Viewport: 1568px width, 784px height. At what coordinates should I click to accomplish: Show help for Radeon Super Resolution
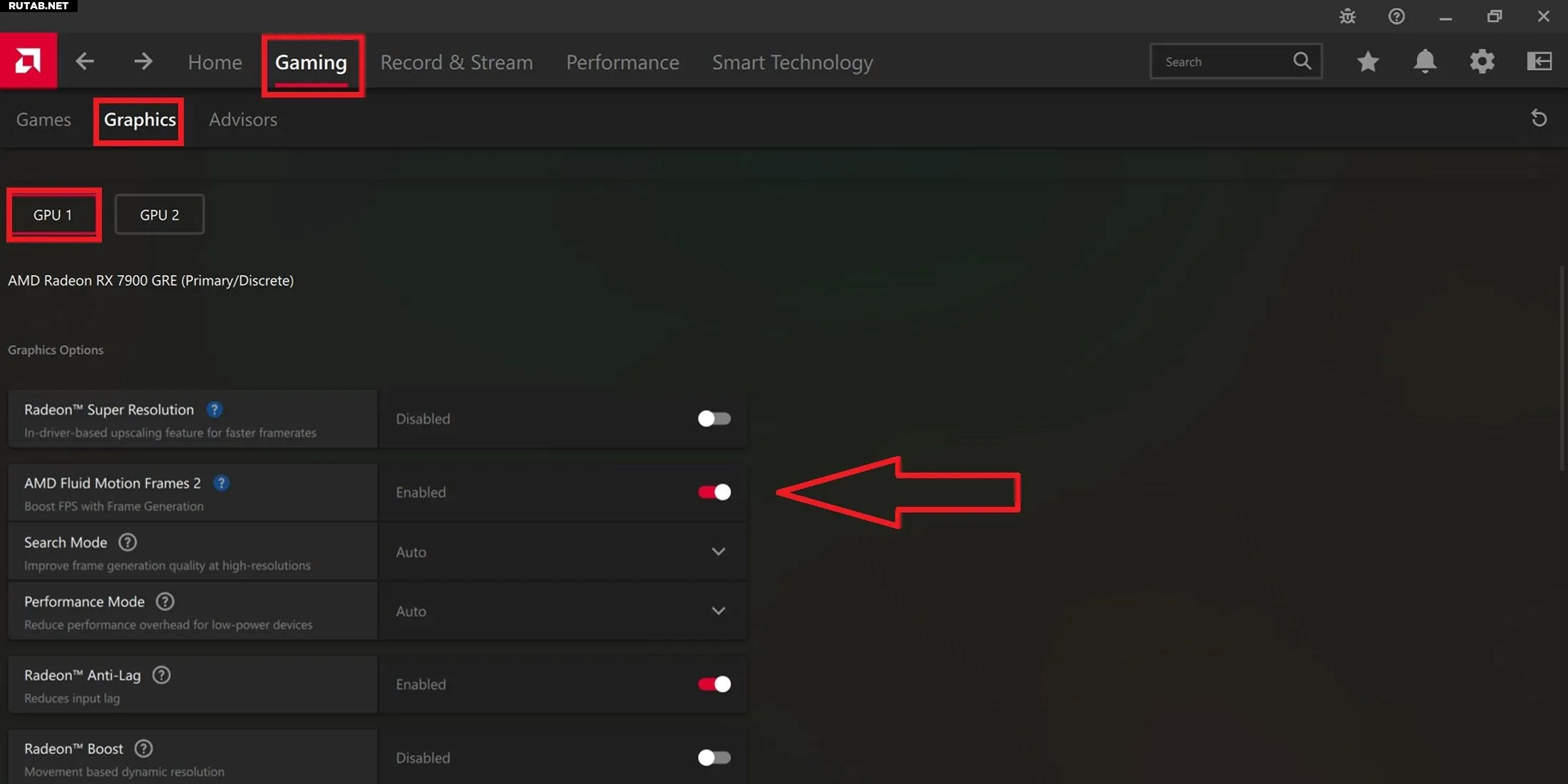pos(214,409)
